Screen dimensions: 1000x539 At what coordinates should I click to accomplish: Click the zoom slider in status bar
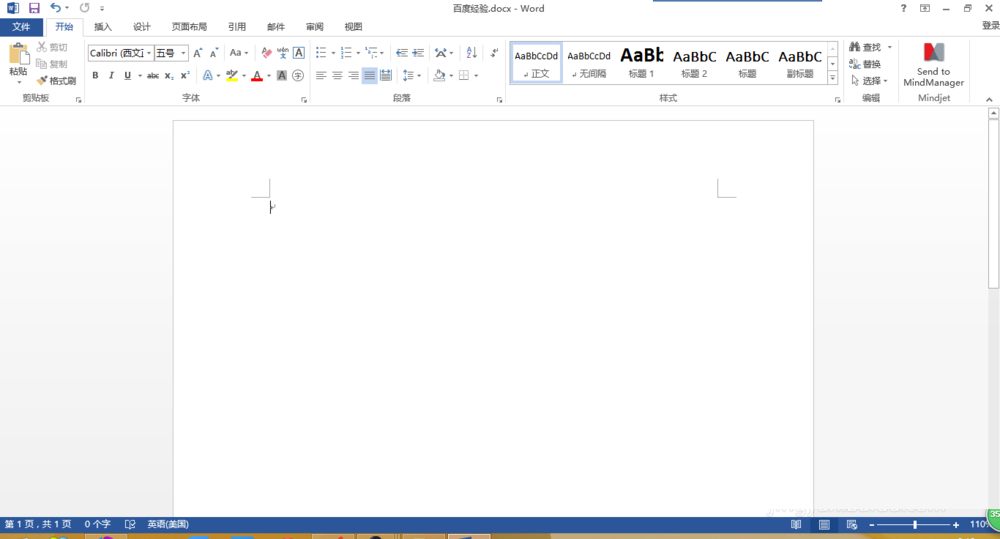[x=914, y=524]
